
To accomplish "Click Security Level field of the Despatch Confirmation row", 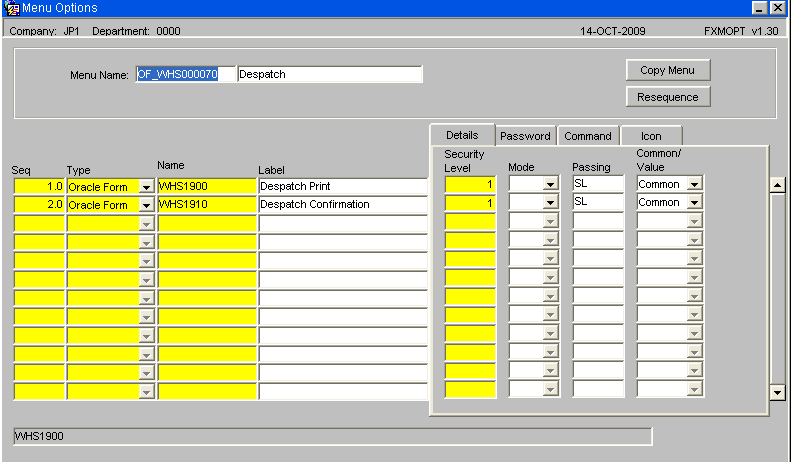I will coord(470,203).
